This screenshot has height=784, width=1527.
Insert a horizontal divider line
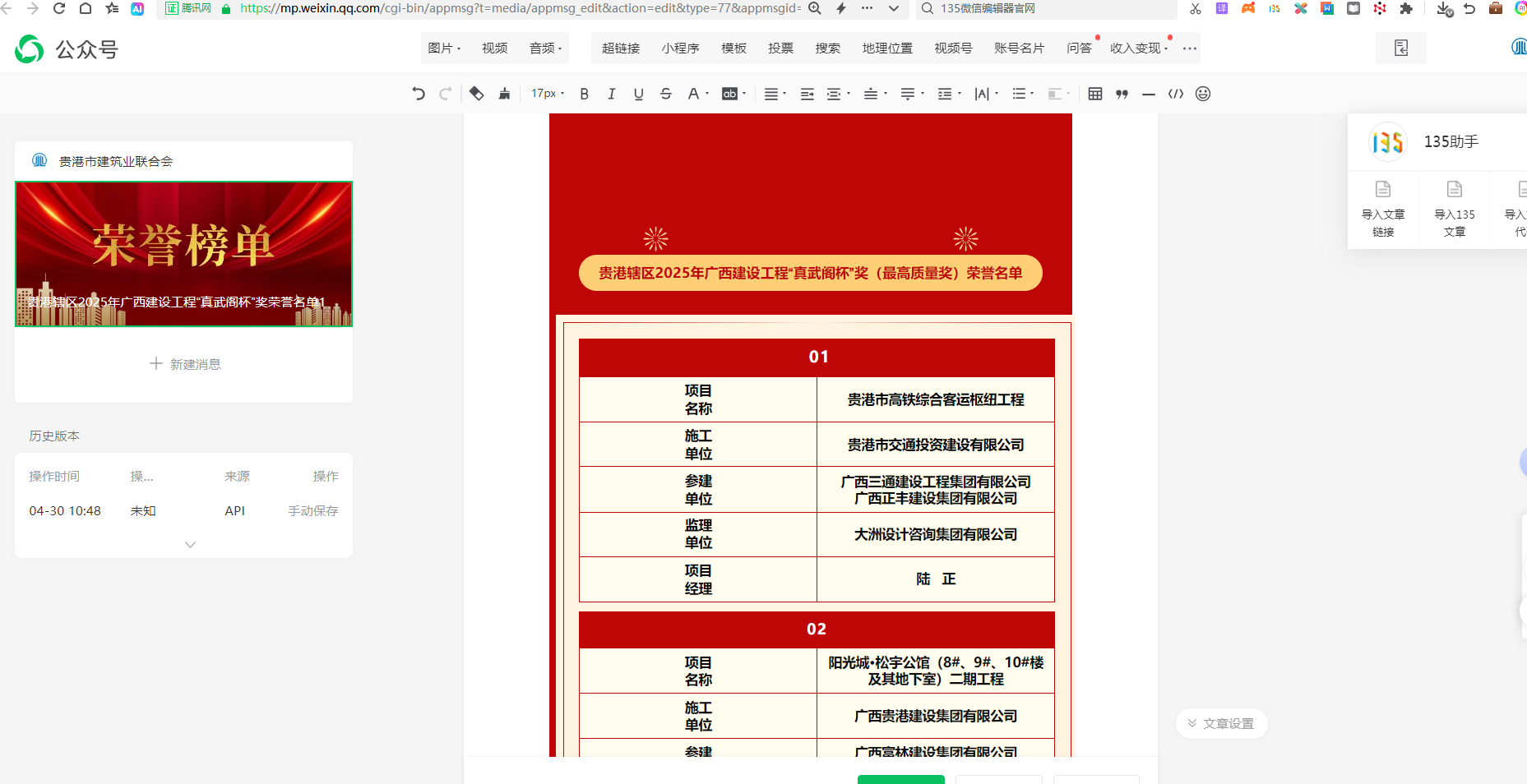(1149, 94)
